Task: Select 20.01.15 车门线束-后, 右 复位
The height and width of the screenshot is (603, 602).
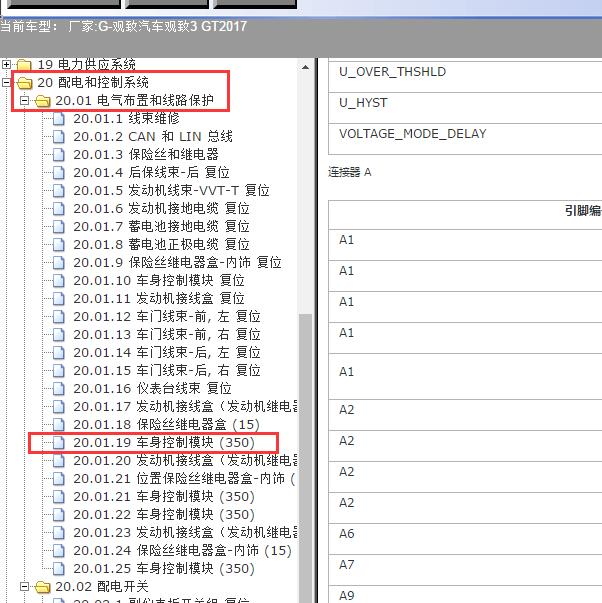Action: point(167,371)
